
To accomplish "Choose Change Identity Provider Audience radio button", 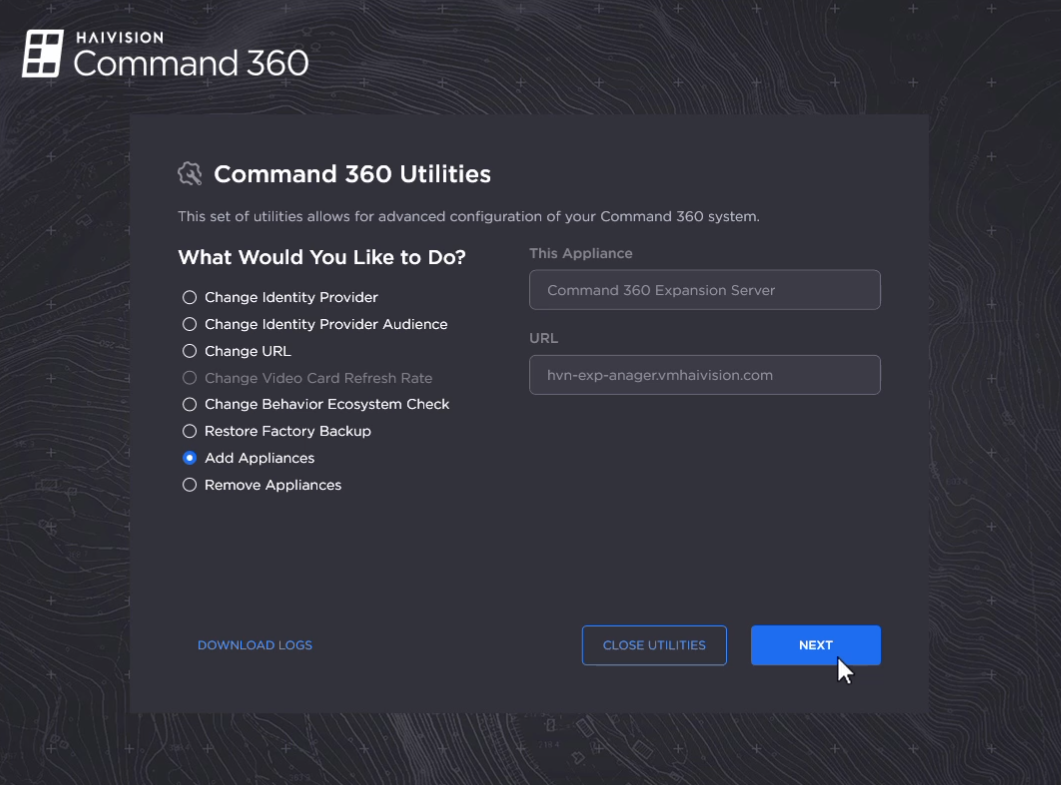I will pyautogui.click(x=189, y=324).
